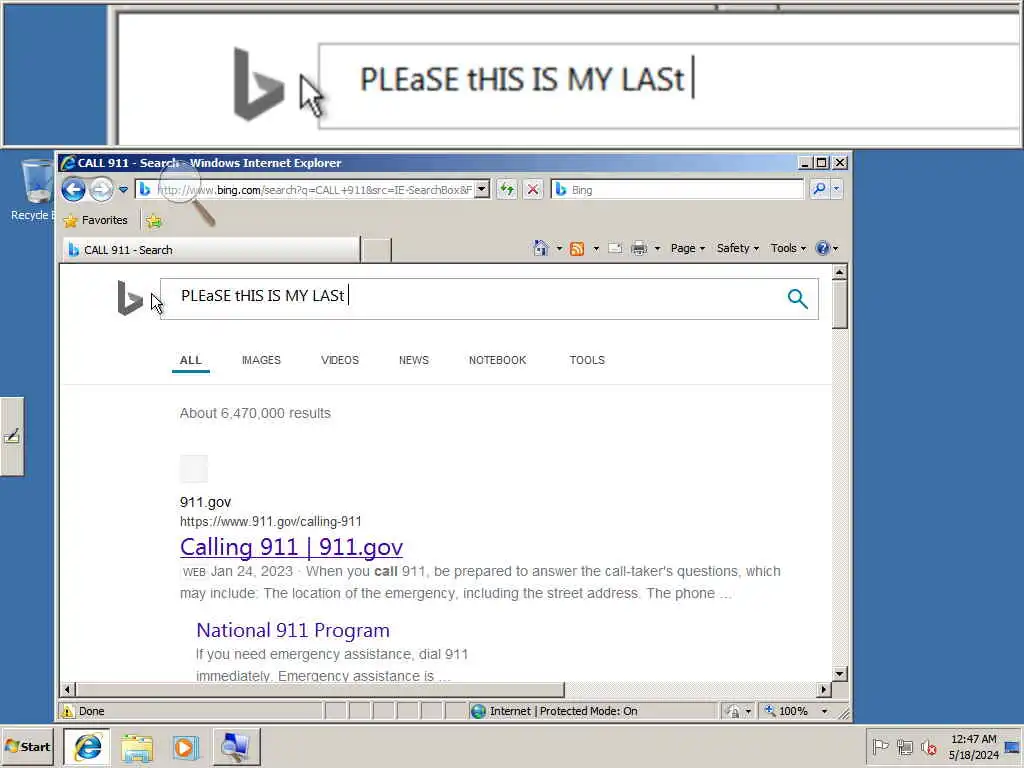Screen dimensions: 1024x768
Task: Open the recent pages dropdown arrow
Action: (x=123, y=190)
